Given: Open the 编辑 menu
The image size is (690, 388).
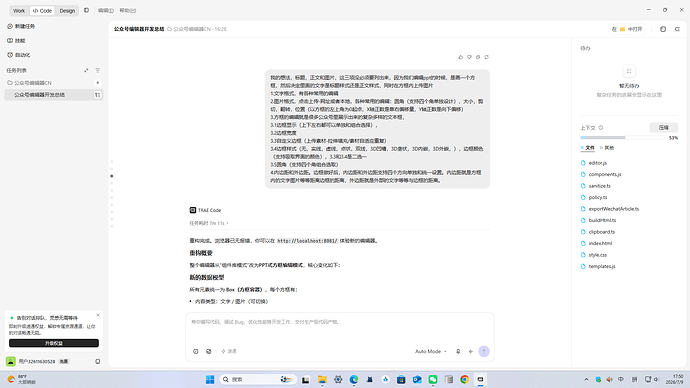Looking at the screenshot, I should click(x=106, y=11).
